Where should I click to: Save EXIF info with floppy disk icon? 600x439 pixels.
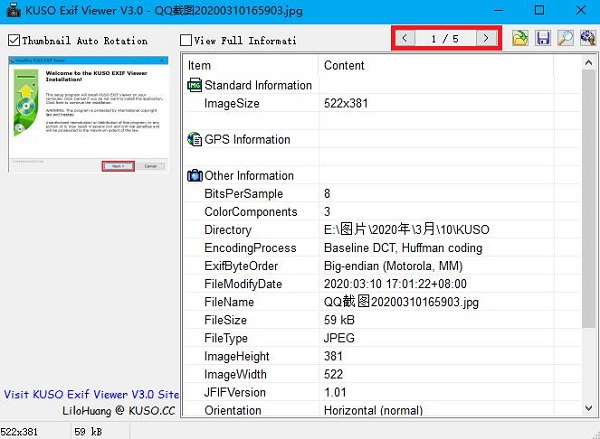543,38
